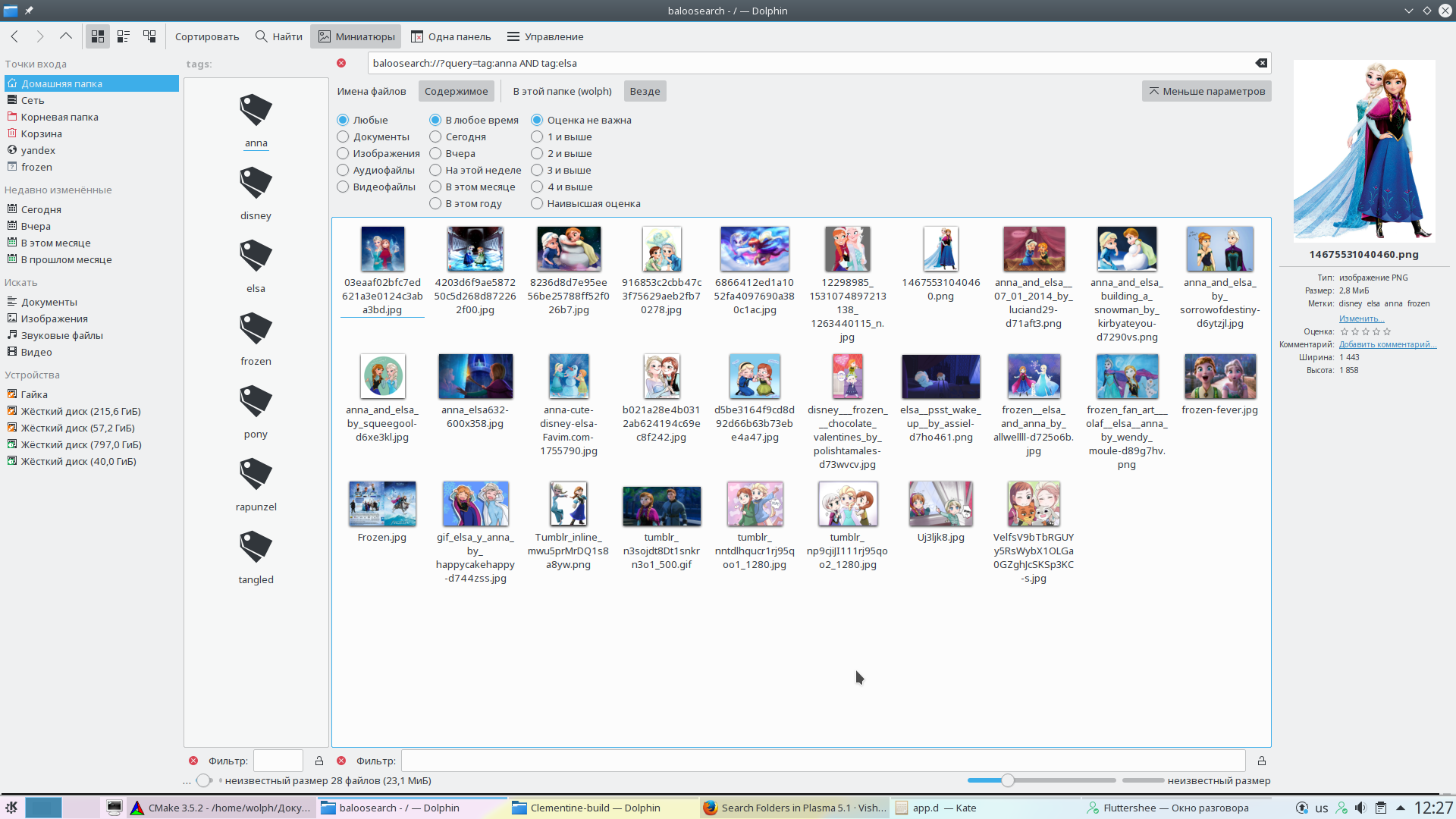Click the search query location field

click(x=811, y=63)
